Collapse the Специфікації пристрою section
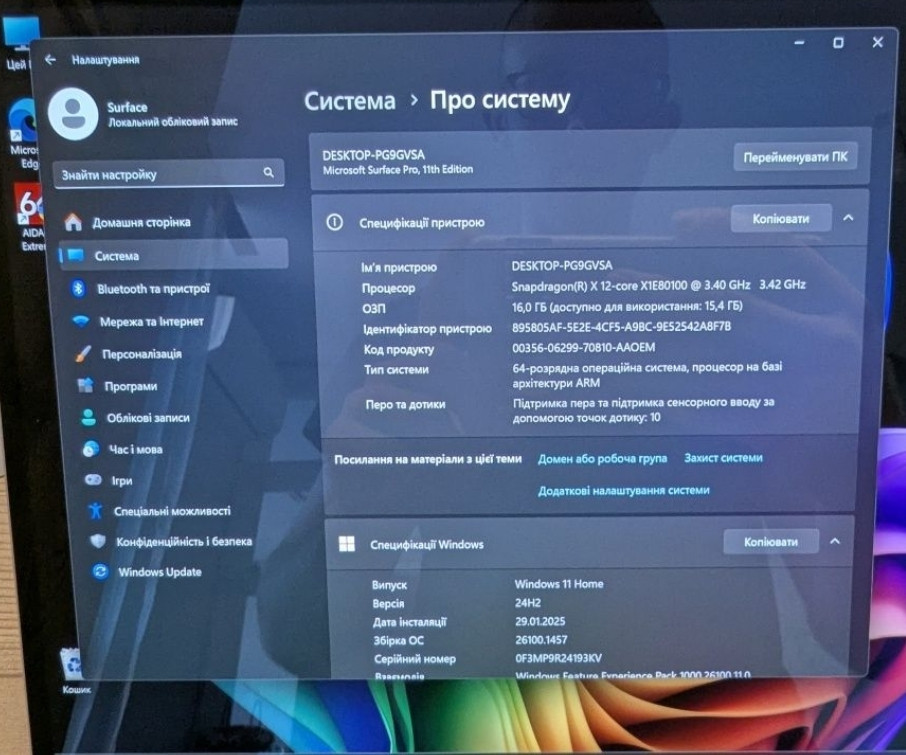This screenshot has width=906, height=755. (849, 218)
